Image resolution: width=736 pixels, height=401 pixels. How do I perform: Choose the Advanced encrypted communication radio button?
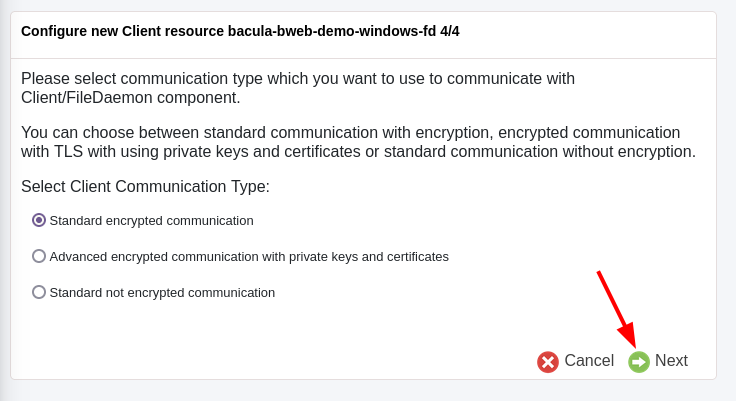39,256
